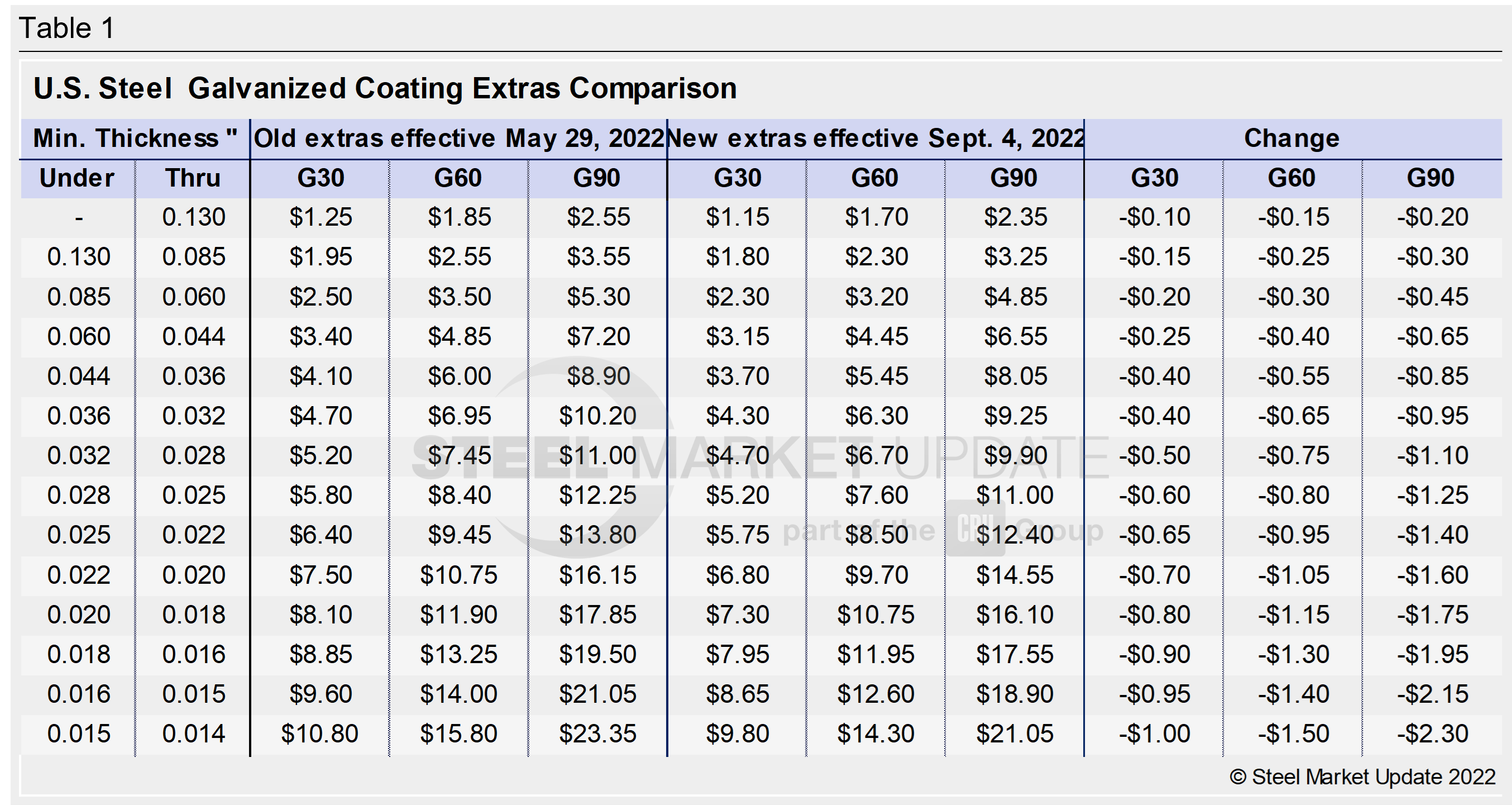The image size is (1512, 805).
Task: Click the "Thru" column header
Action: [x=193, y=178]
